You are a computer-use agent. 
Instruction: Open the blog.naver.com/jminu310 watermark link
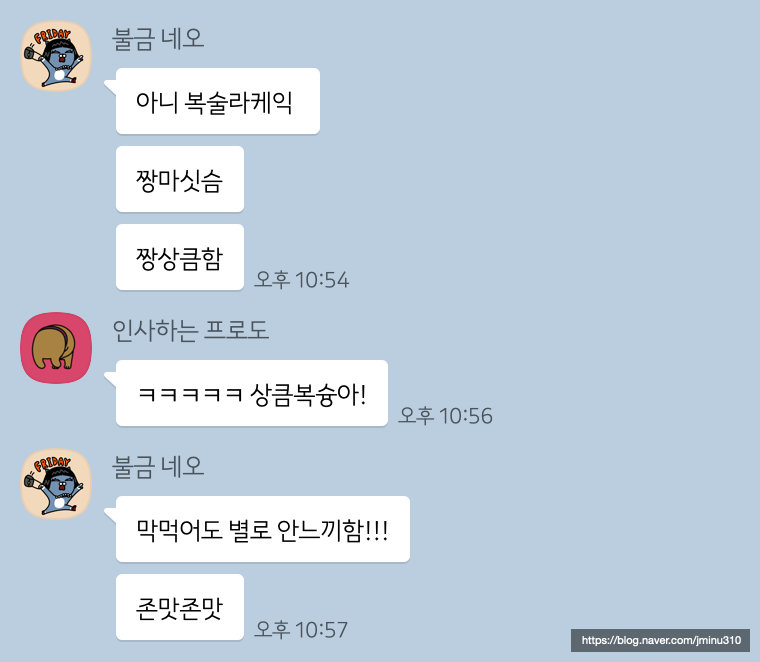(x=661, y=640)
